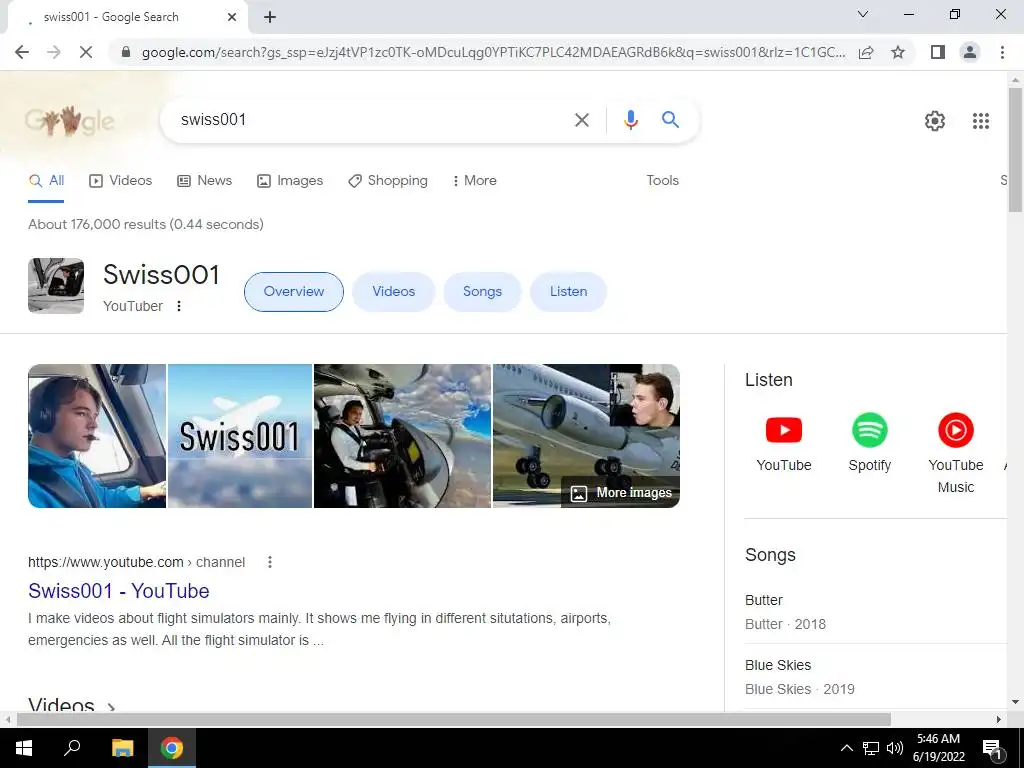Click the horizontal scrollbar thumb
Viewport: 1024px width, 768px height.
[454, 719]
